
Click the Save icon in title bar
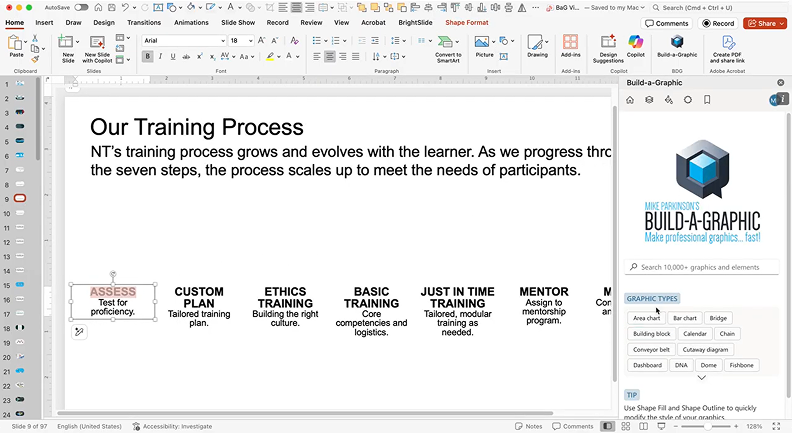[x=112, y=8]
